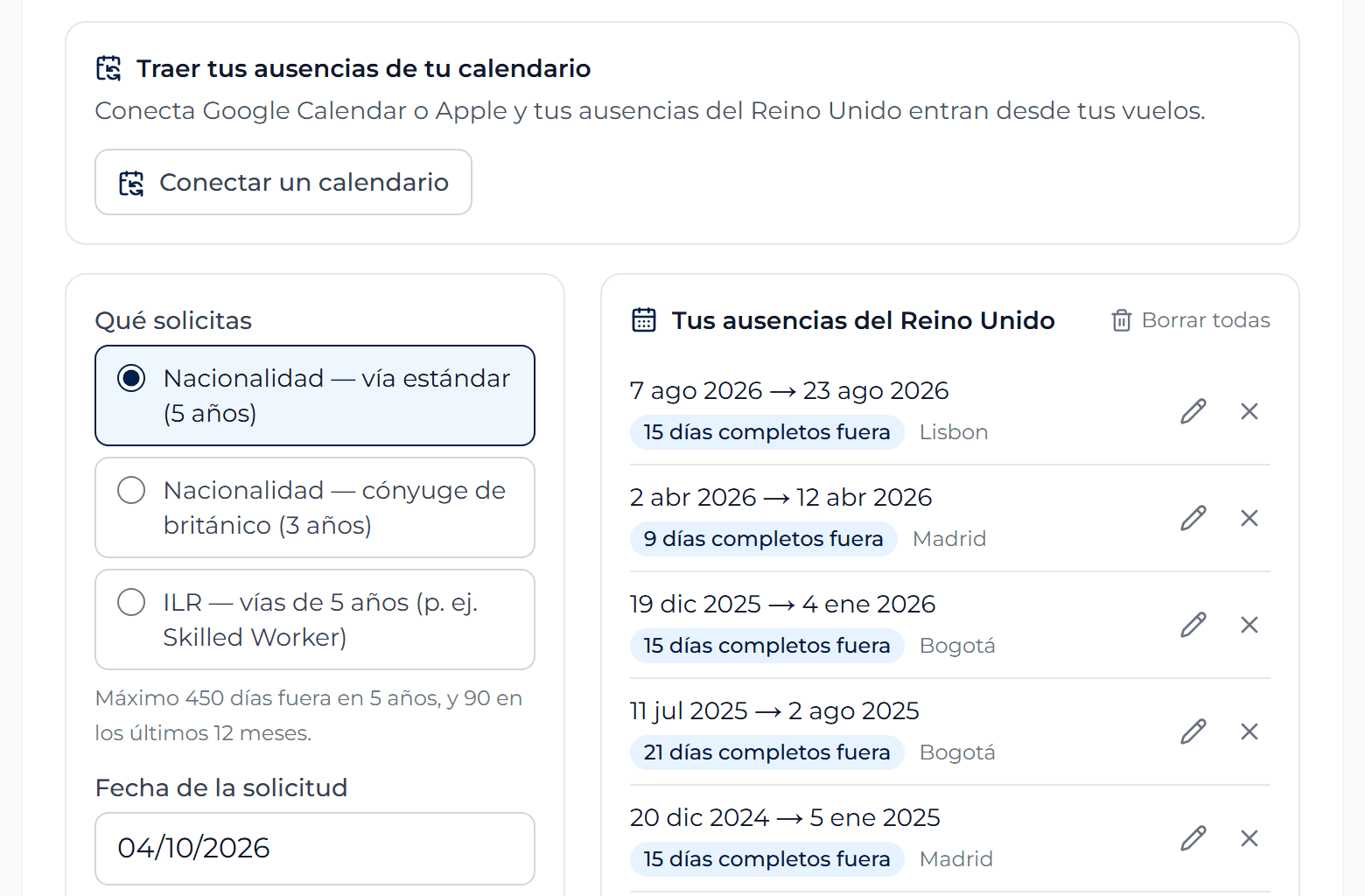Edit the 20 dic 2024 Madrid absence
The width and height of the screenshot is (1365, 896).
pyautogui.click(x=1193, y=838)
